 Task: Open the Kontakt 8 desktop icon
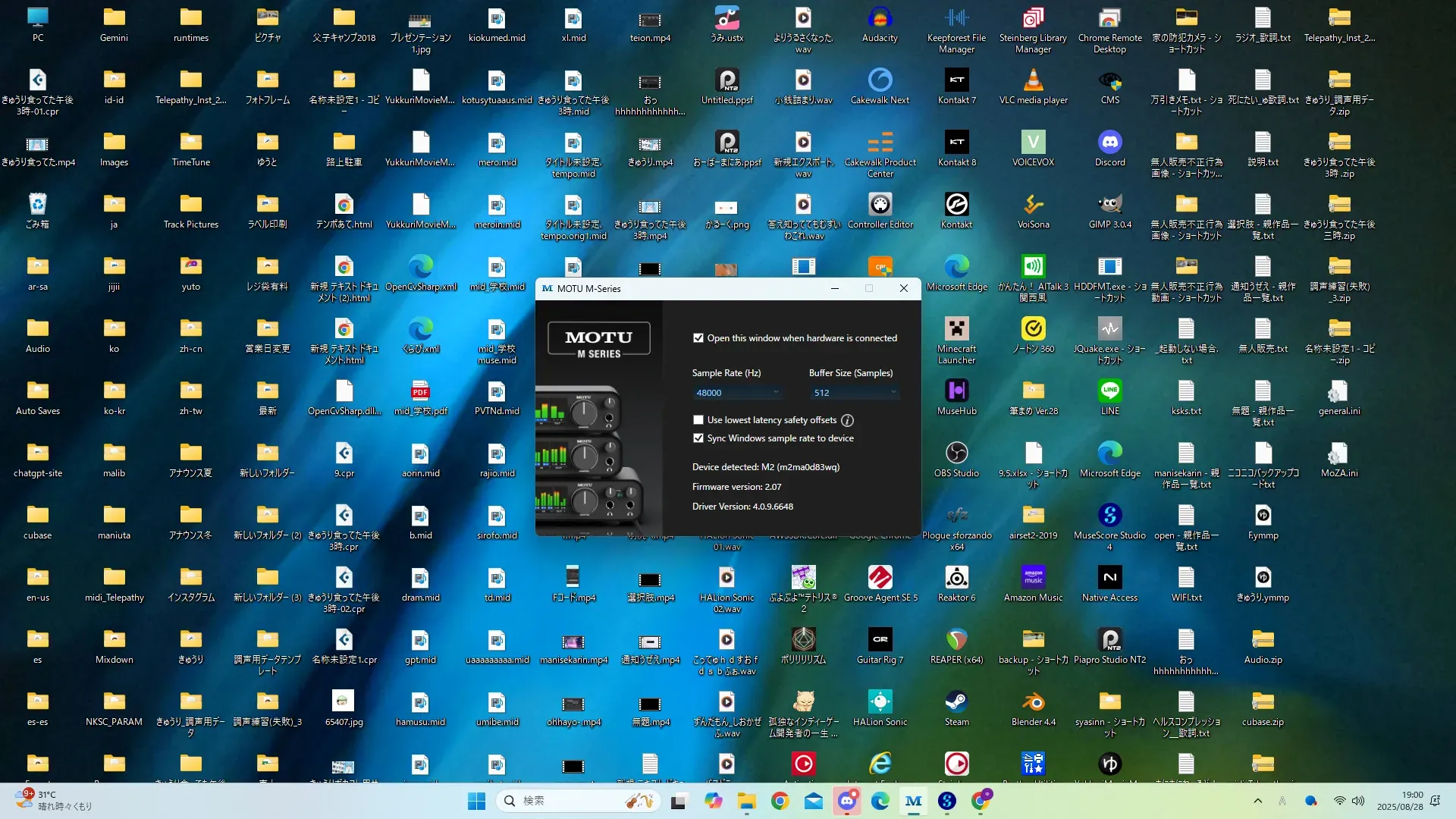click(x=956, y=143)
